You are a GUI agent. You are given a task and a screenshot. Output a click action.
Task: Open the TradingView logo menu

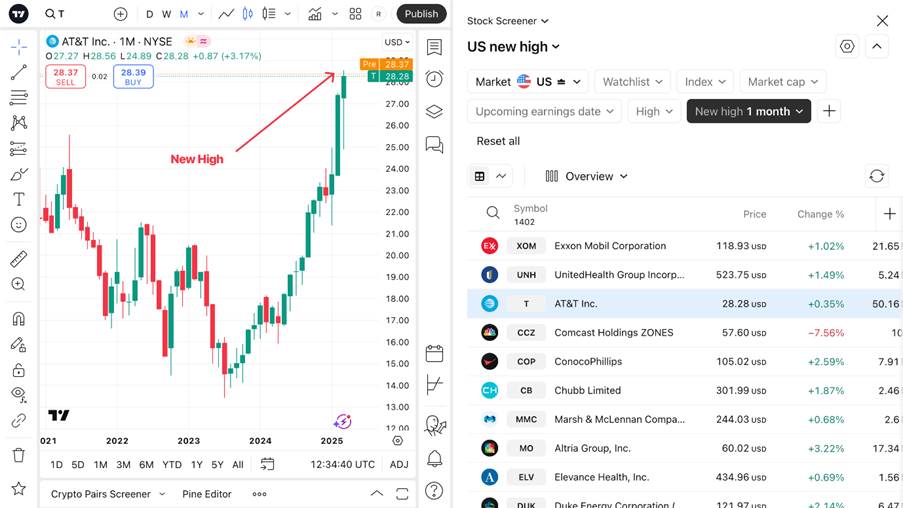(18, 14)
